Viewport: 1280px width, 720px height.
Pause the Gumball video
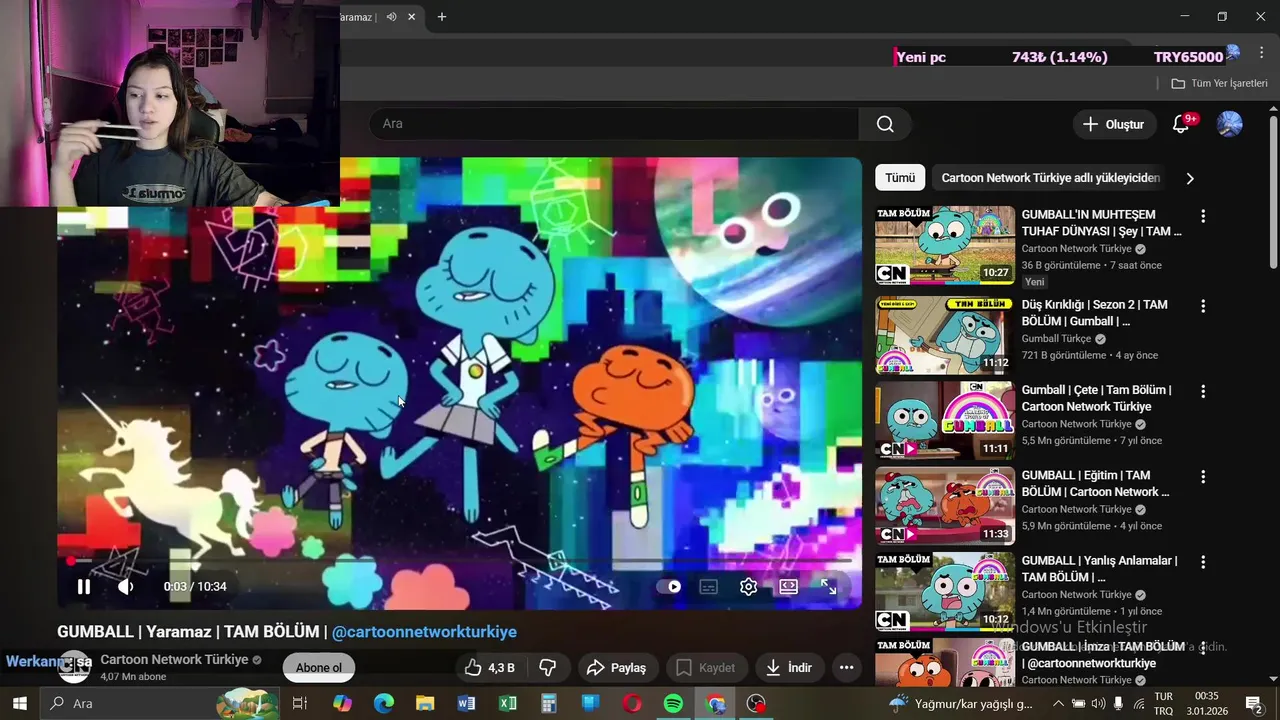coord(84,587)
